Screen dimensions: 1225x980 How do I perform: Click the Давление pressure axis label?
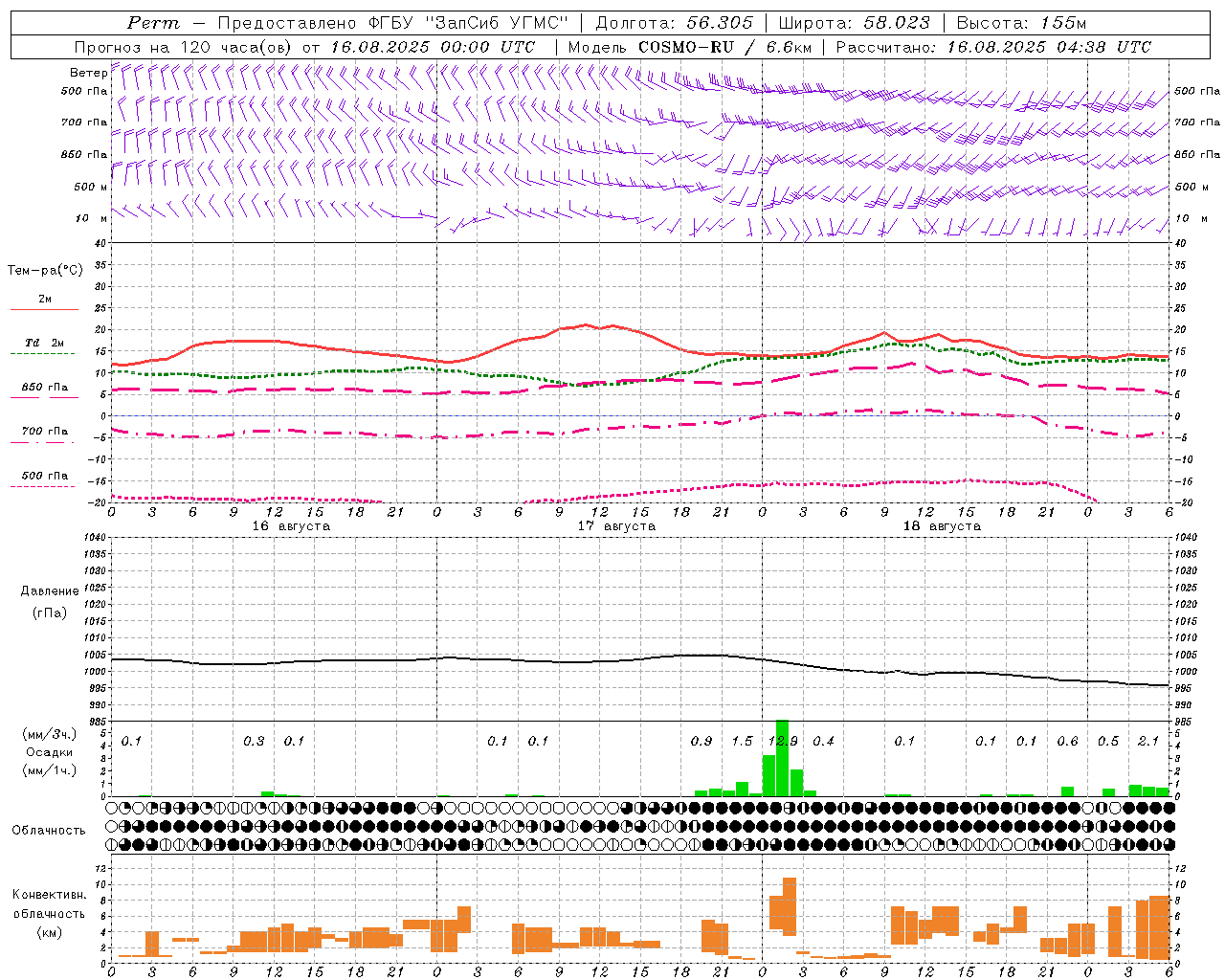pos(50,591)
